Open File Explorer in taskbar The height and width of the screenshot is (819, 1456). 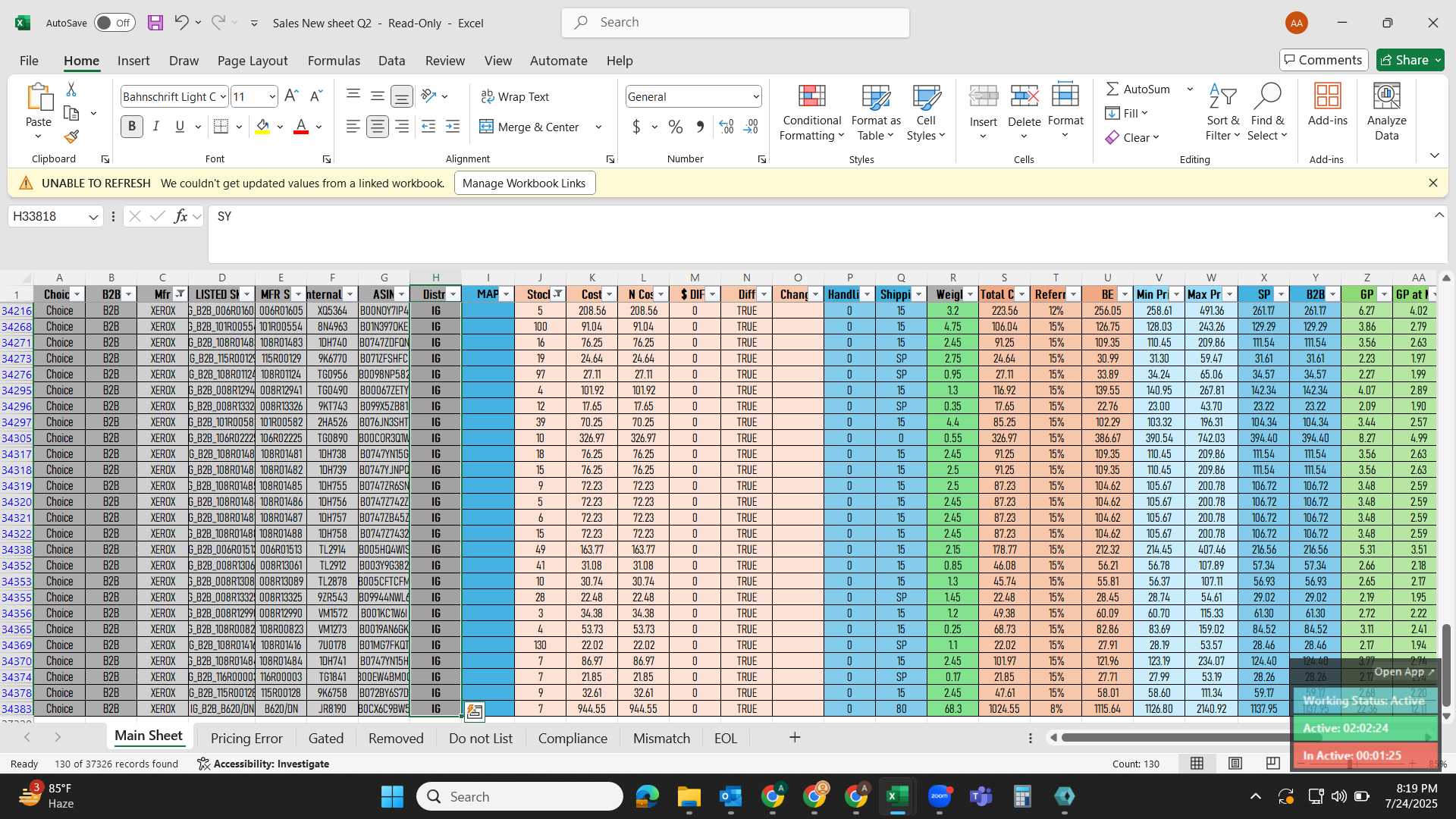click(689, 796)
